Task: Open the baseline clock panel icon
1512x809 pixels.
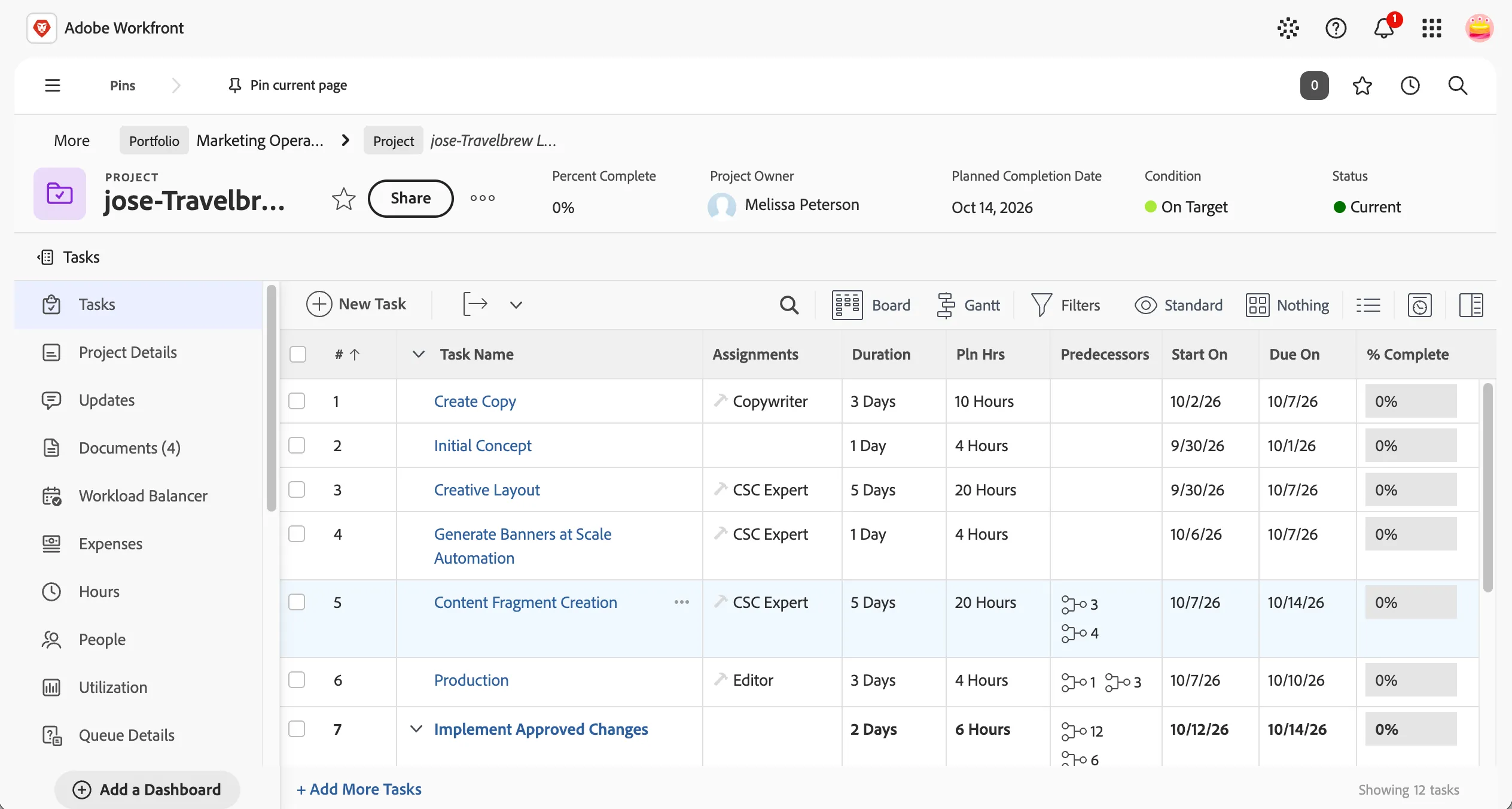Action: pyautogui.click(x=1419, y=305)
